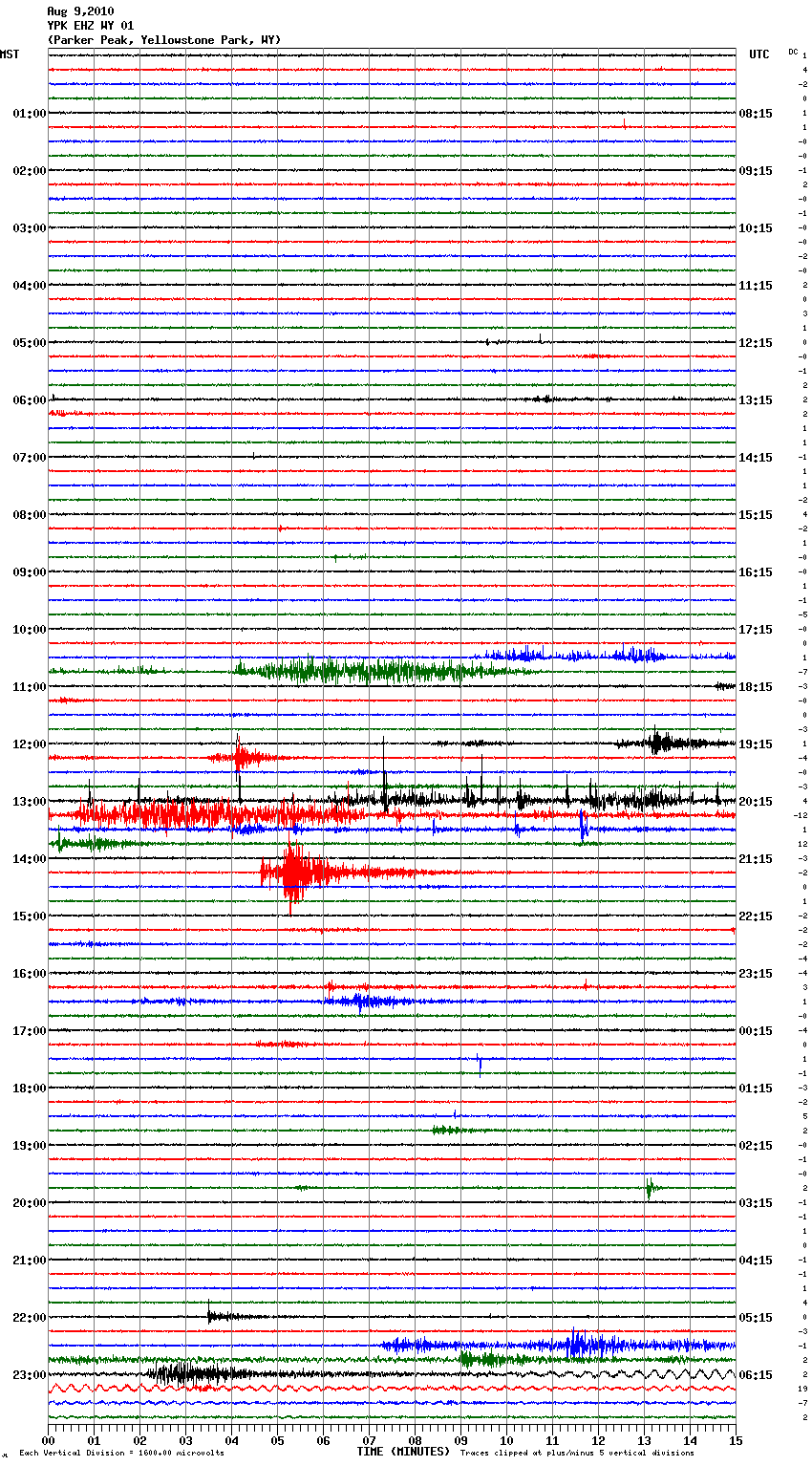Select the '18:00' MST time label
This screenshot has height=1466, width=812.
[30, 1089]
